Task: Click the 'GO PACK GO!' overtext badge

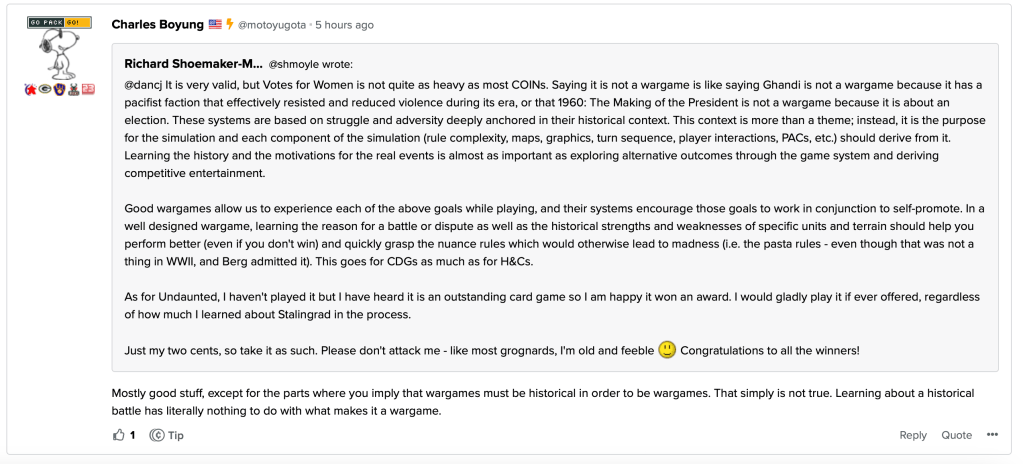Action: tap(59, 22)
